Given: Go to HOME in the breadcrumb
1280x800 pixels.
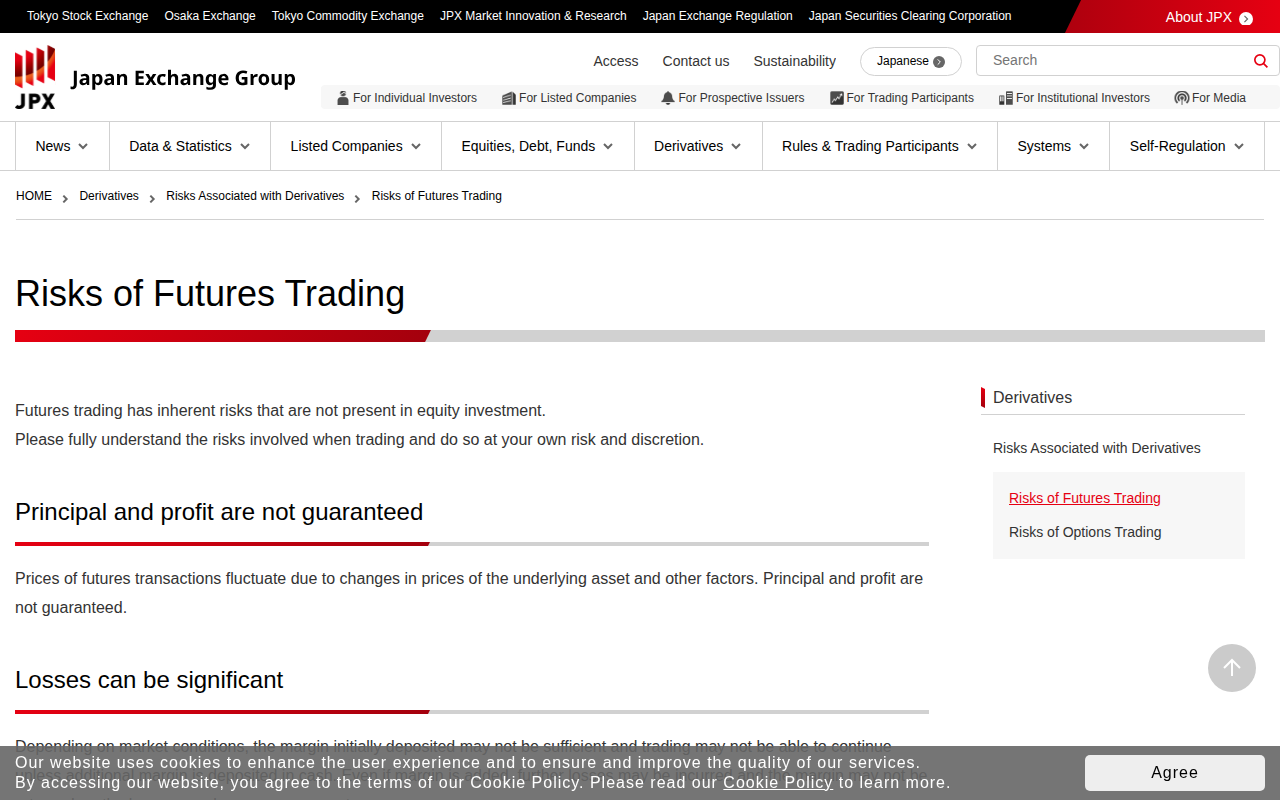Looking at the screenshot, I should click(x=34, y=196).
